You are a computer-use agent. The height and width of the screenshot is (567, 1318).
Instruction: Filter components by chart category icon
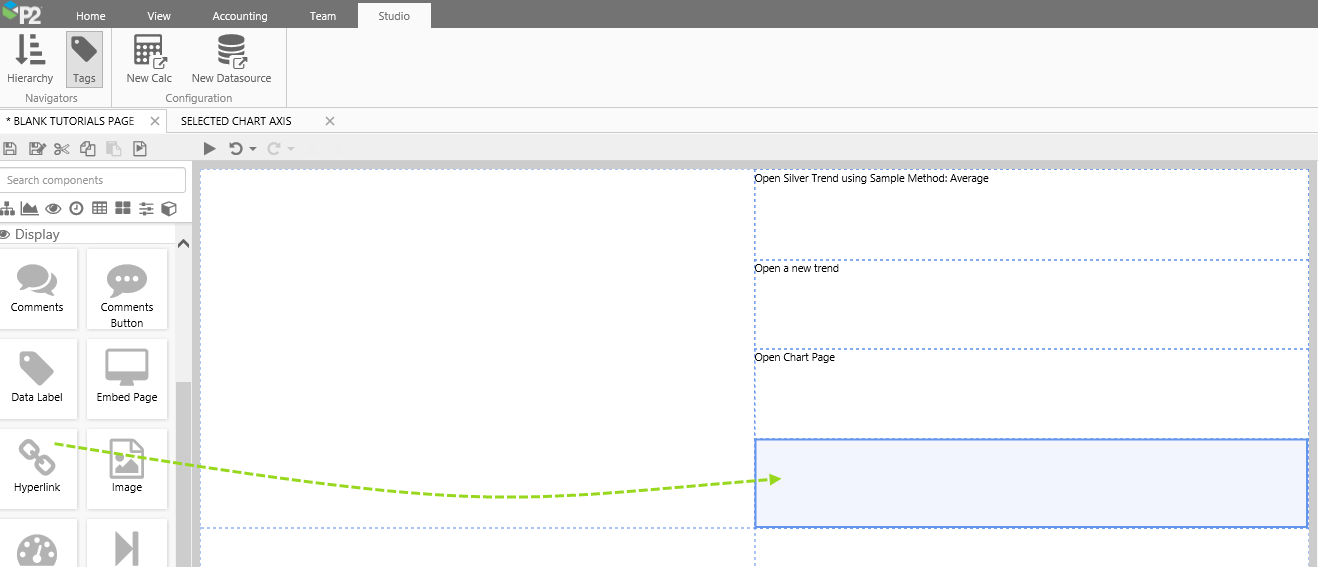(29, 208)
